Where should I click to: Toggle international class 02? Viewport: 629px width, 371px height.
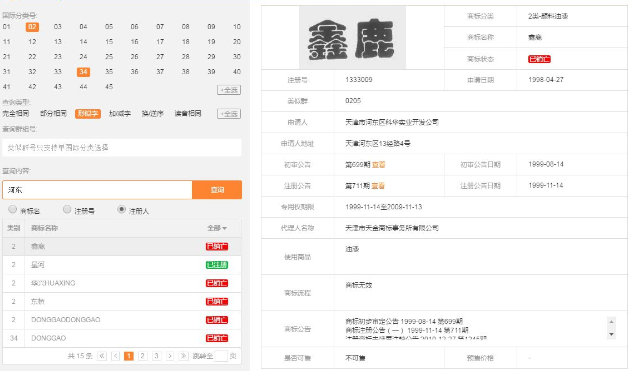(x=32, y=27)
